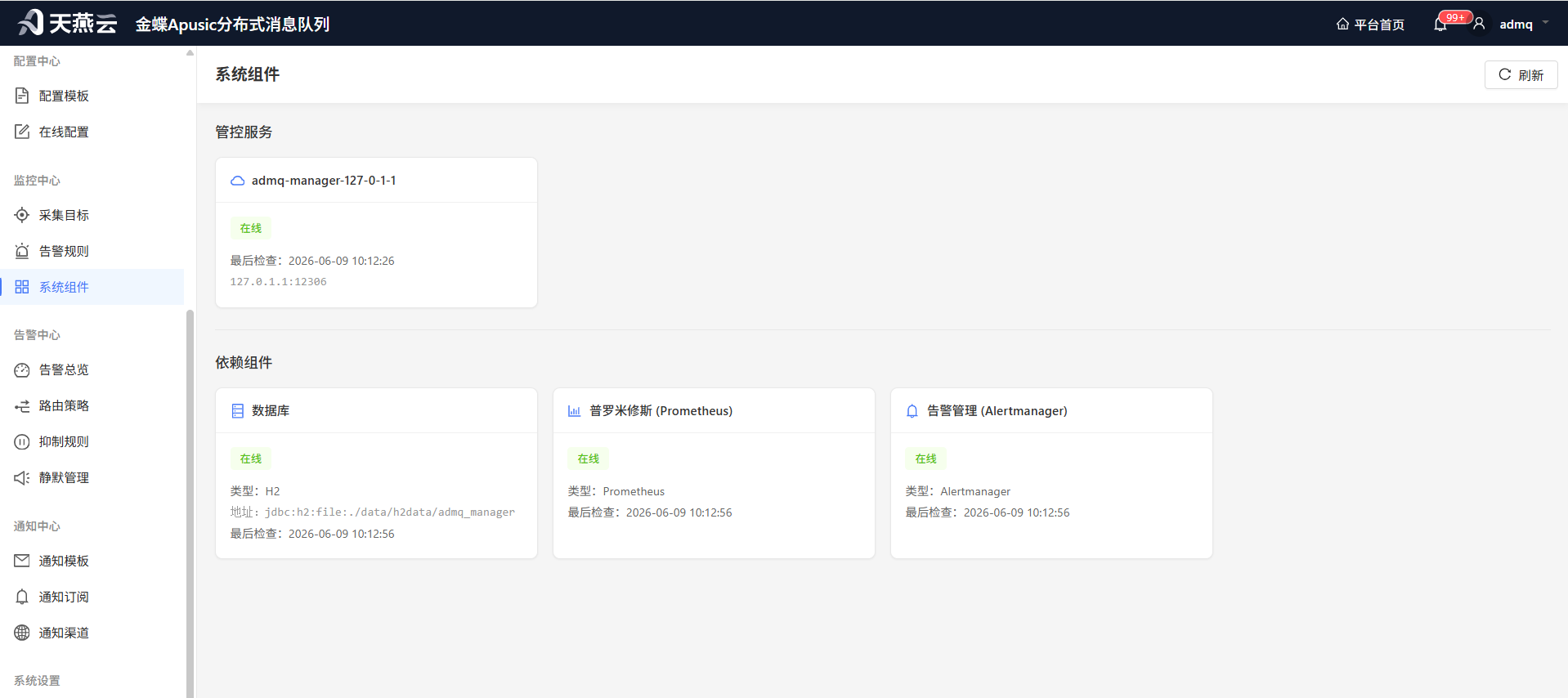1568x698 pixels.
Task: Open the admq-manager-127-0-1-1 service card
Action: click(x=376, y=232)
